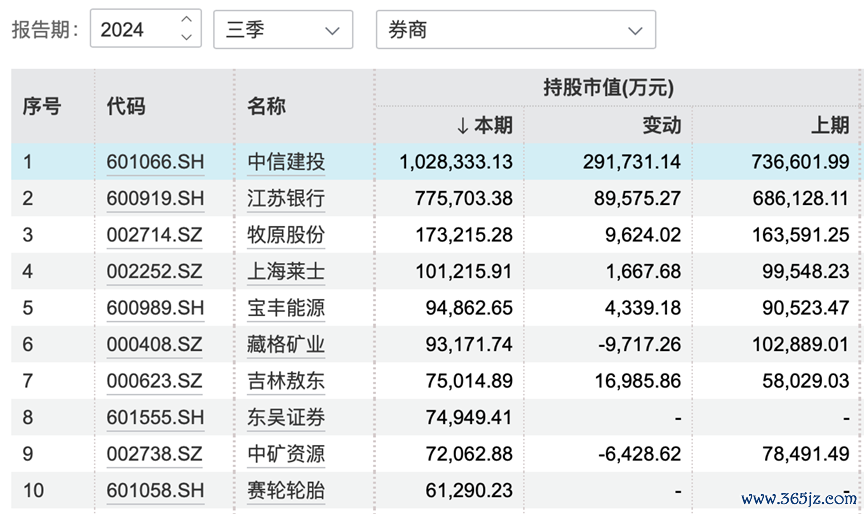Open the 江苏银行 stock name link
Image resolution: width=864 pixels, height=514 pixels.
click(x=286, y=198)
